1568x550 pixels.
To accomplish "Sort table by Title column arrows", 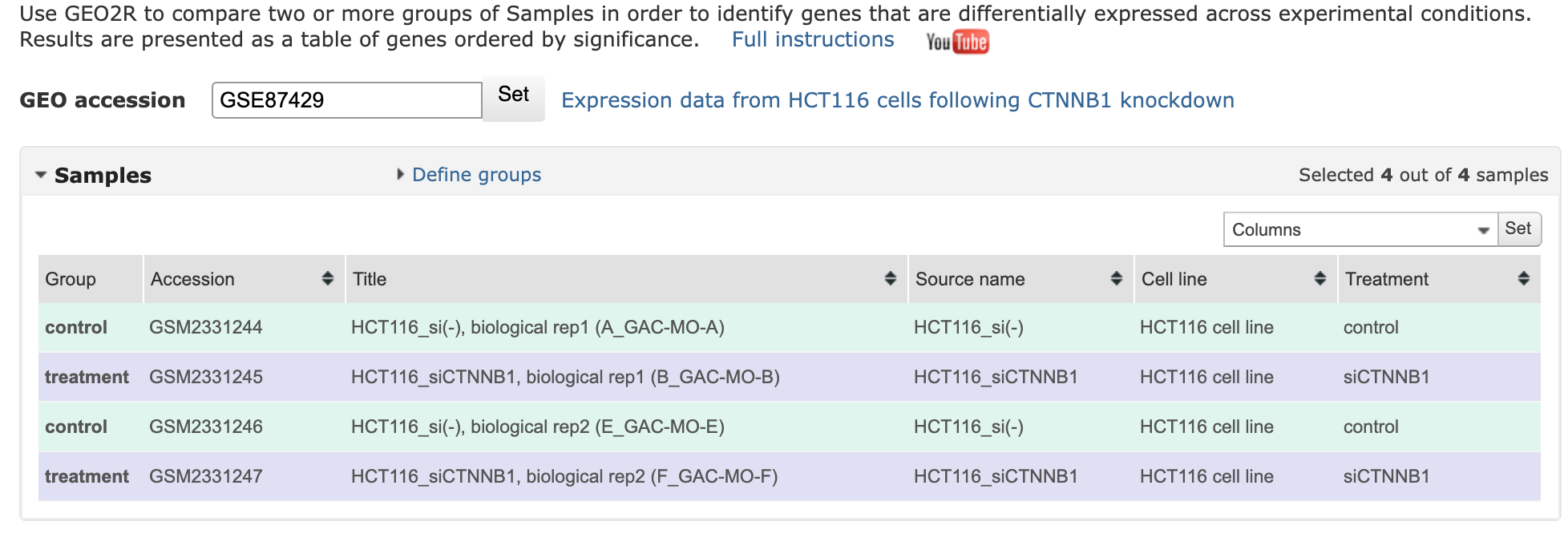I will coord(890,278).
